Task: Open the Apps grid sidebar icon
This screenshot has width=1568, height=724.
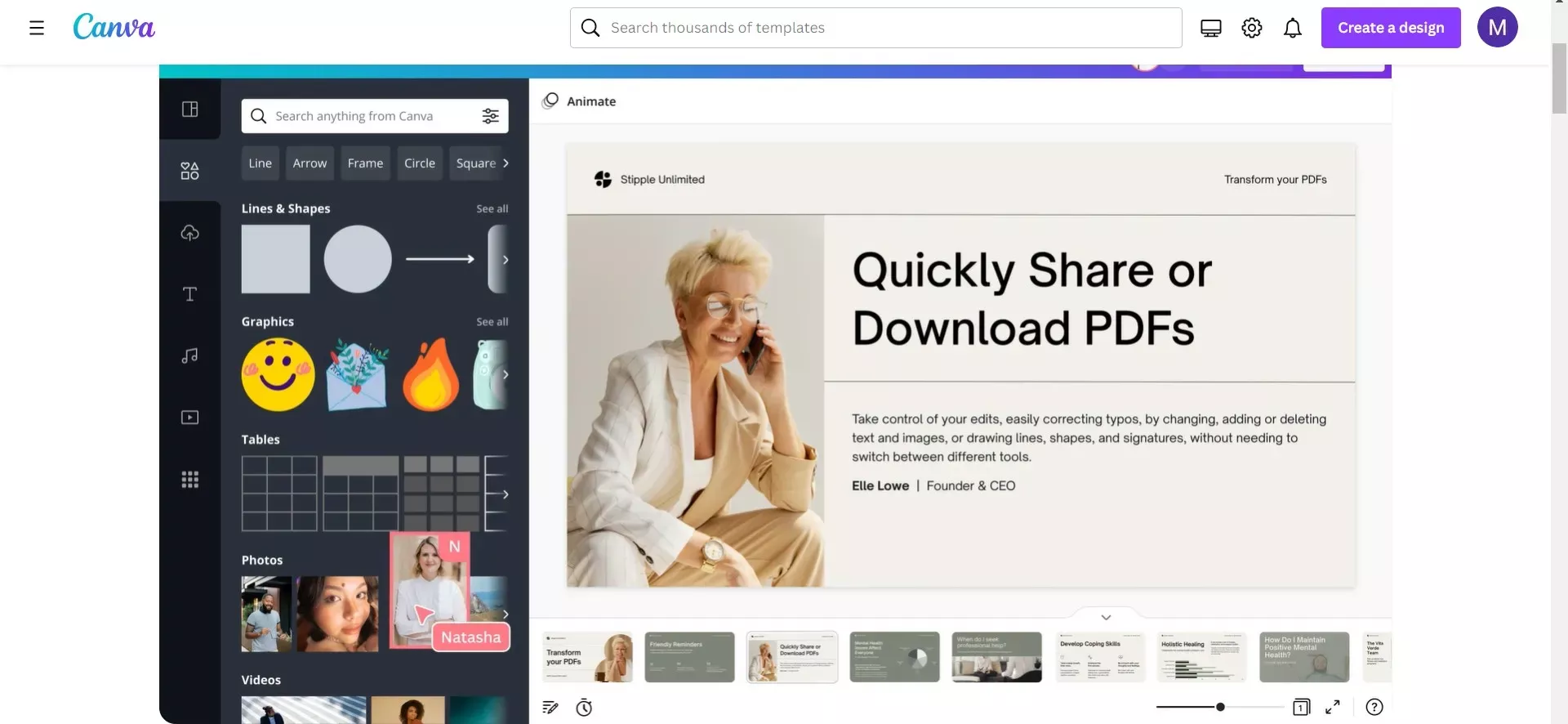Action: (189, 480)
